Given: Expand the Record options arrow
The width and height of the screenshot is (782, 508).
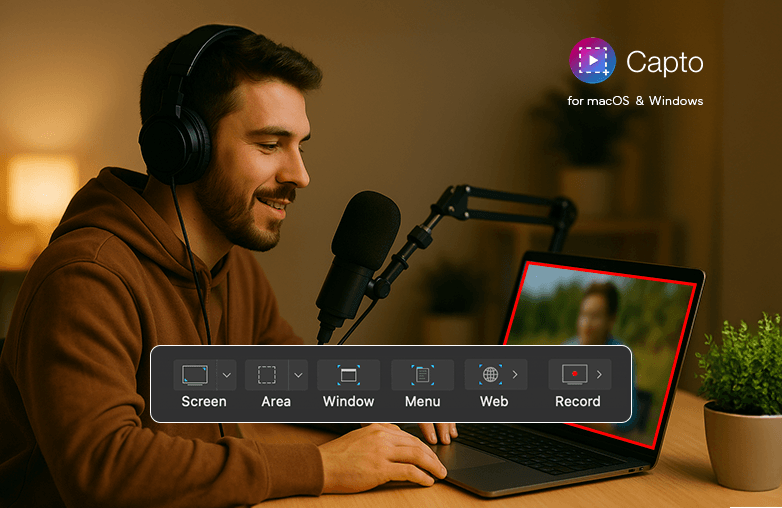Looking at the screenshot, I should (599, 374).
